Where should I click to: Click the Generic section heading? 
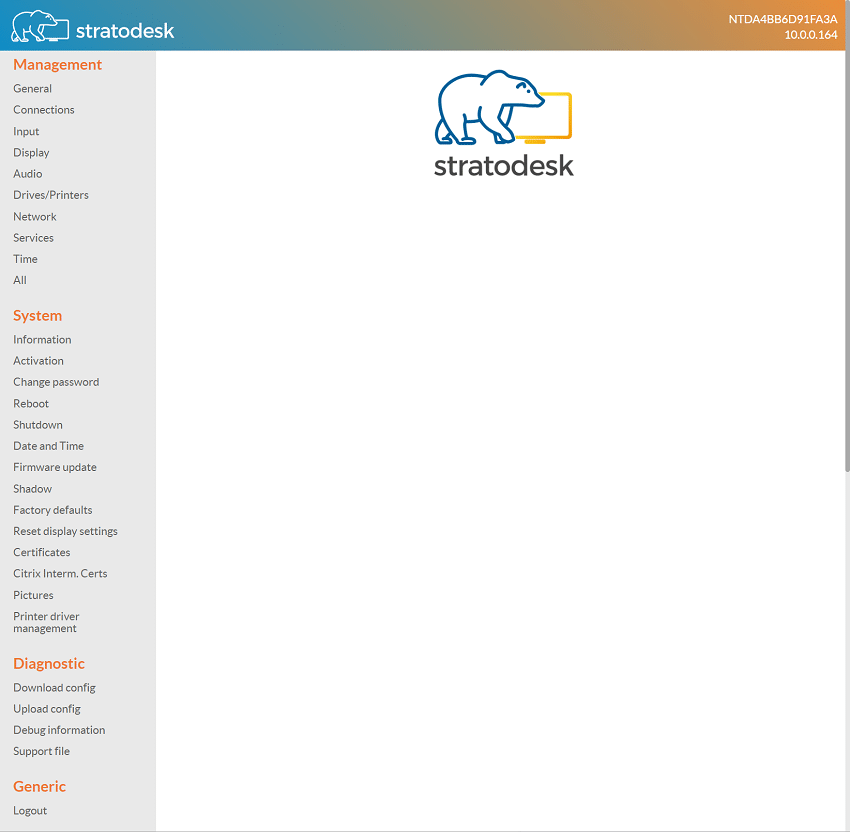click(x=40, y=786)
